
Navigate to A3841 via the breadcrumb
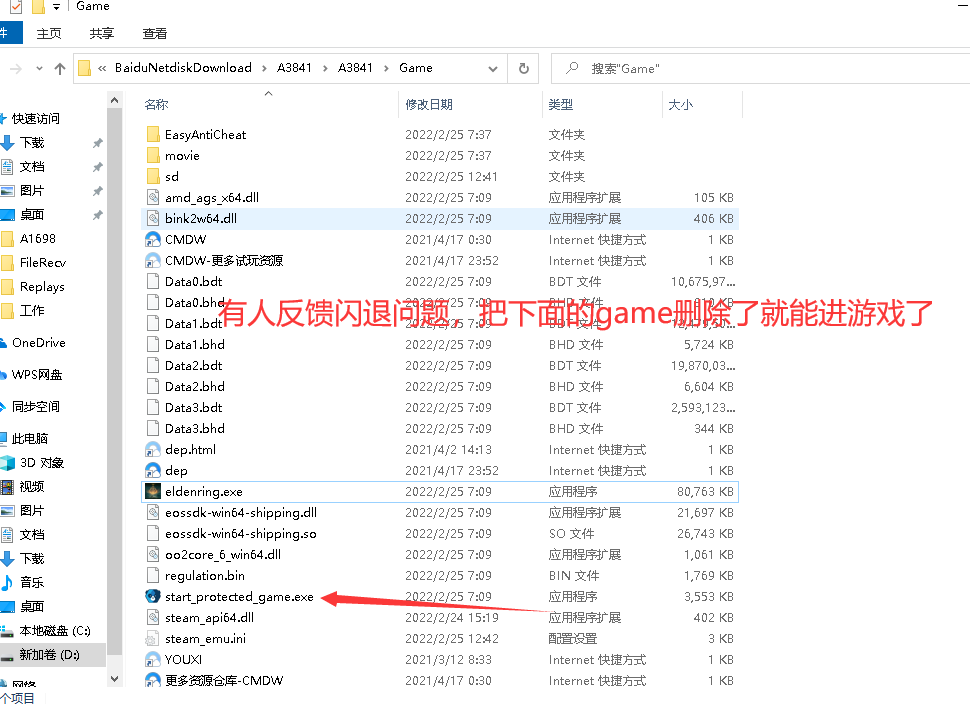294,68
